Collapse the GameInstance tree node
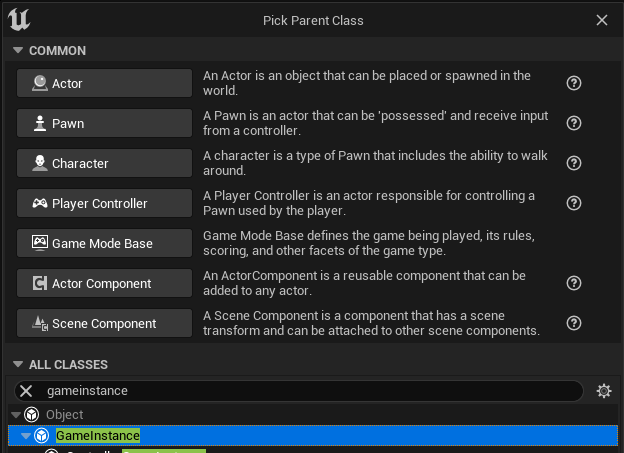The image size is (624, 453). [x=26, y=436]
